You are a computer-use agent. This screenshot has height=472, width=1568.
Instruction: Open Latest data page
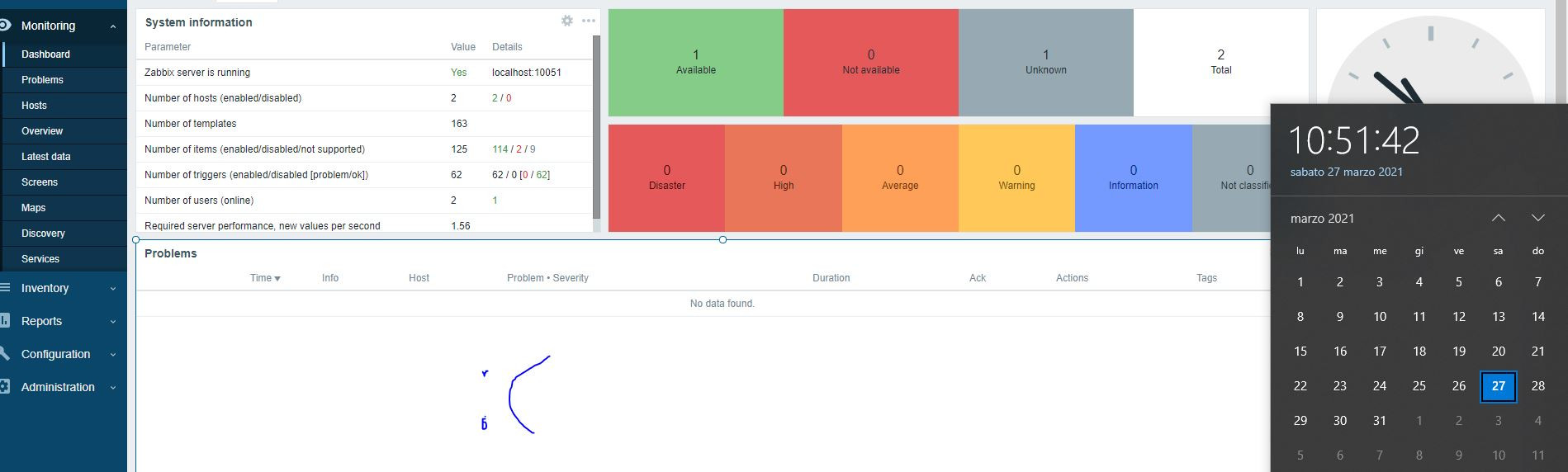64,157
